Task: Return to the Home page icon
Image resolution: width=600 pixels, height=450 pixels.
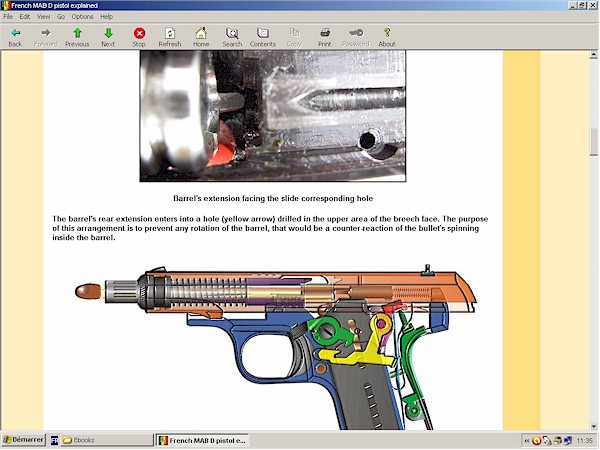Action: pos(201,33)
